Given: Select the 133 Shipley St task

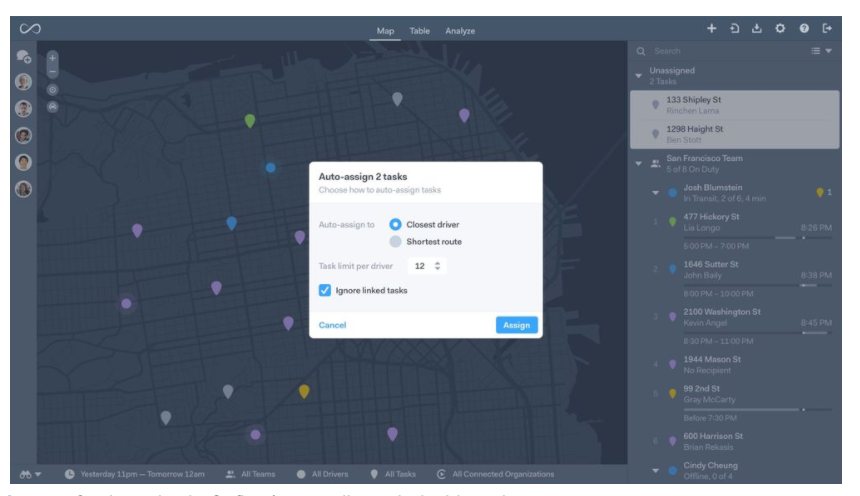Looking at the screenshot, I should click(x=734, y=105).
